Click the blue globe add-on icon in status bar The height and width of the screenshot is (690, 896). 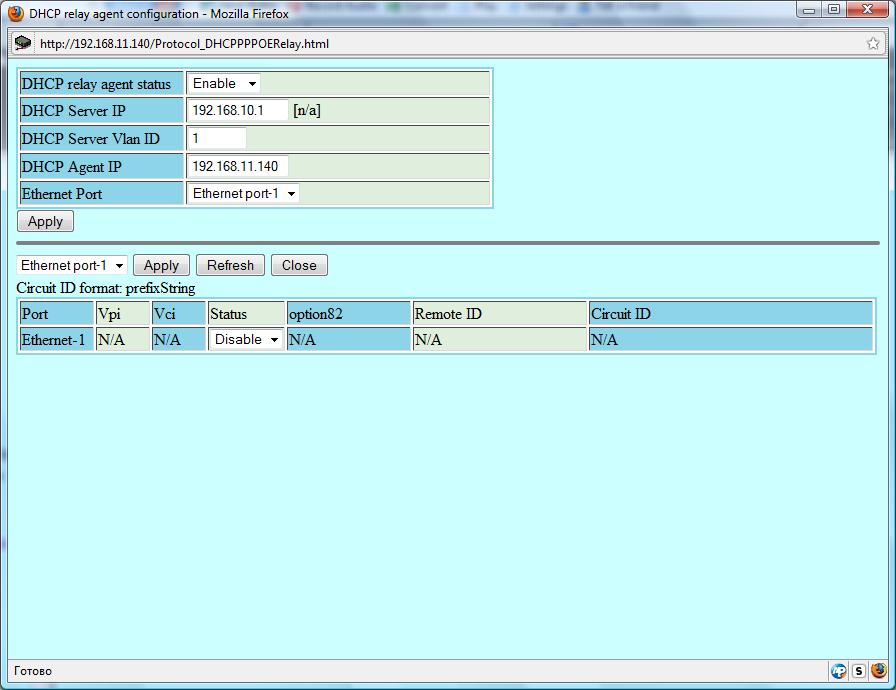[838, 671]
